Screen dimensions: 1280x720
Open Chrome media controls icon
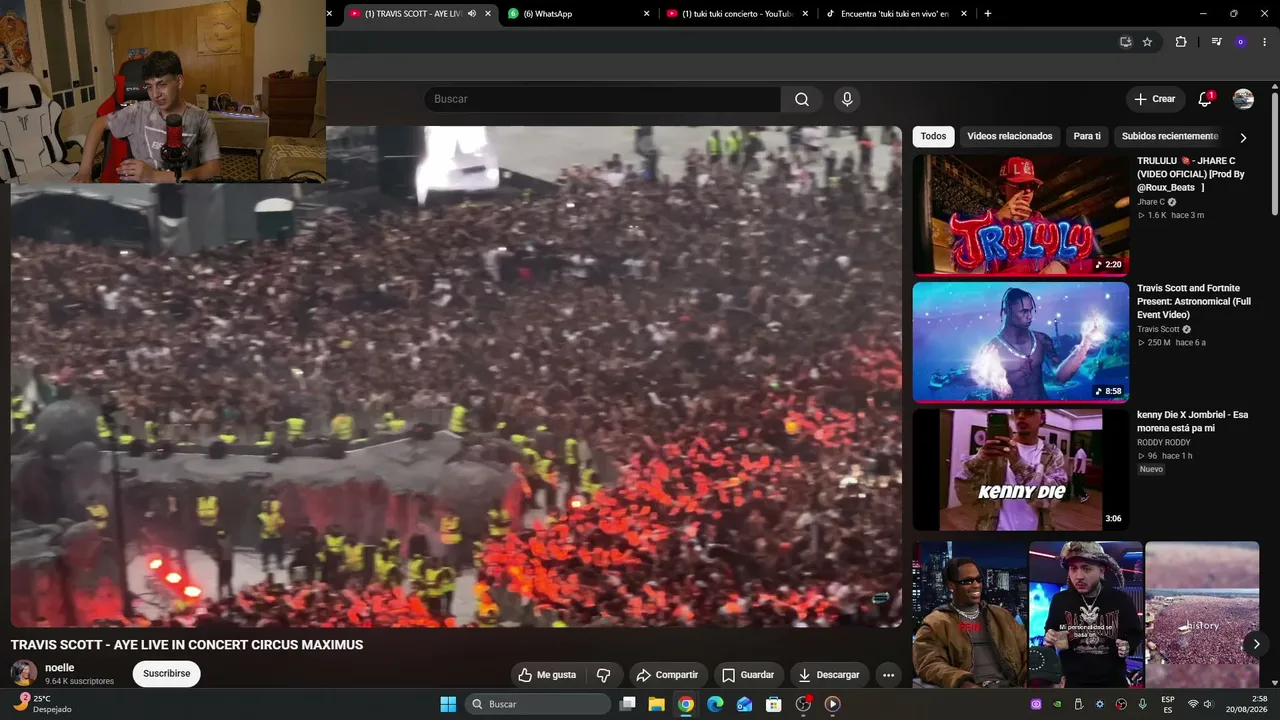pos(1216,42)
